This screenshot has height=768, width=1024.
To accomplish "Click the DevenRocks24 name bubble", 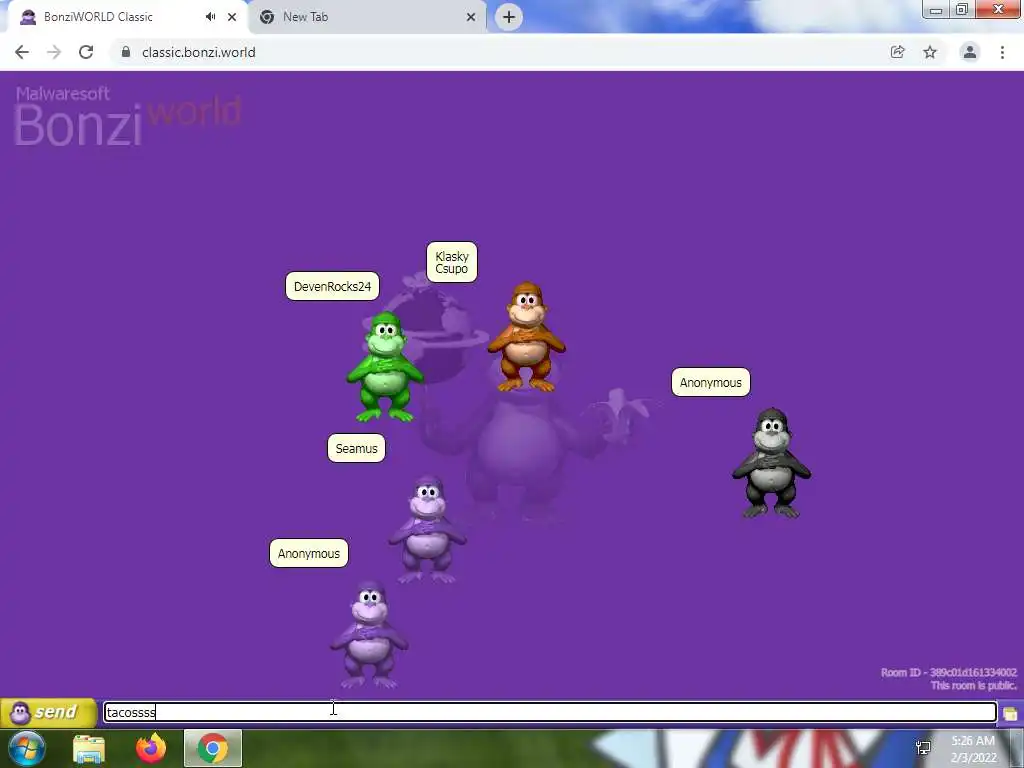I will click(x=332, y=286).
